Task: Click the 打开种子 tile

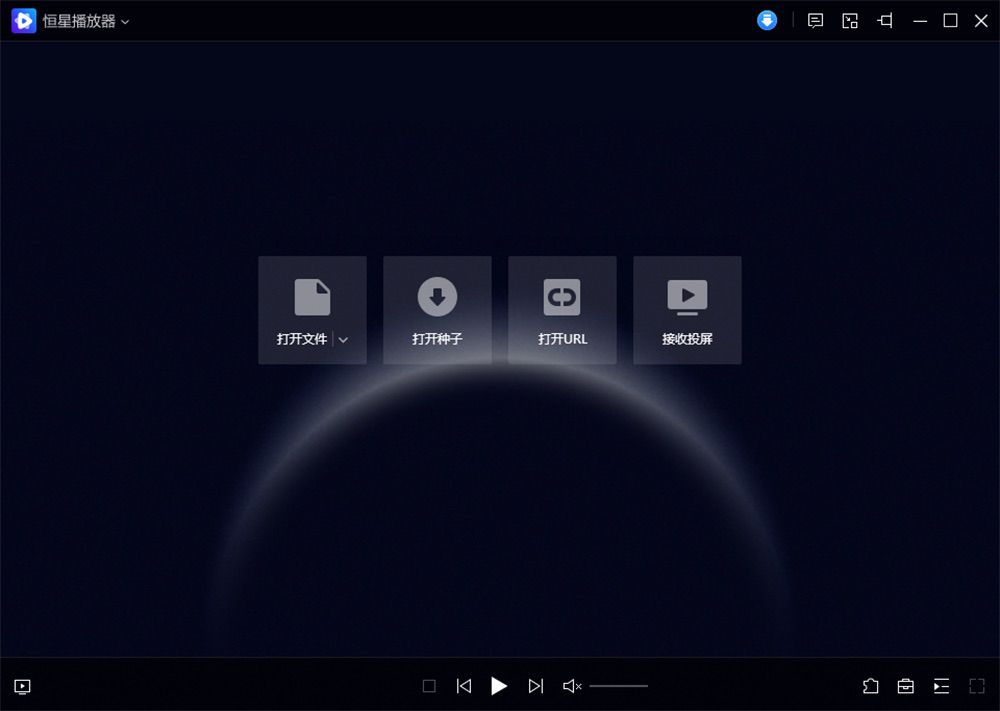Action: pyautogui.click(x=437, y=310)
